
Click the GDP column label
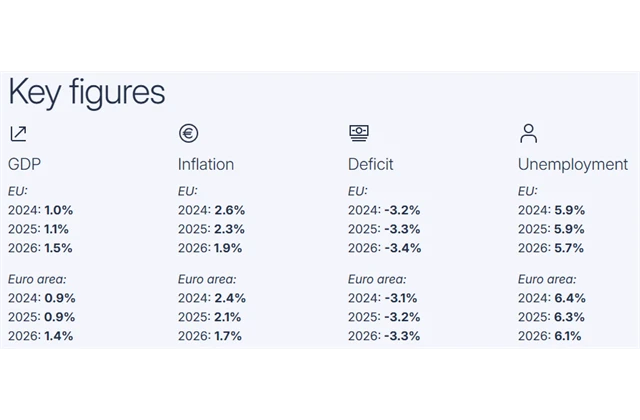point(24,164)
